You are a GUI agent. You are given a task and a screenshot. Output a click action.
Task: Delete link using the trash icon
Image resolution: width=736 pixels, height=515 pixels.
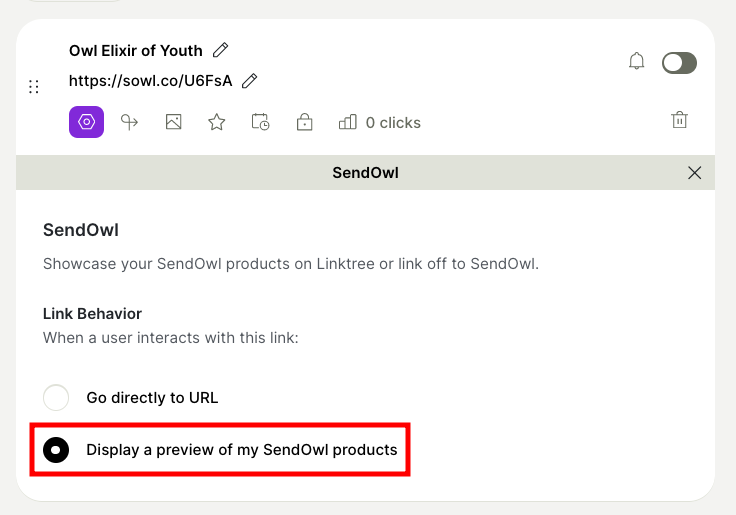tap(679, 120)
